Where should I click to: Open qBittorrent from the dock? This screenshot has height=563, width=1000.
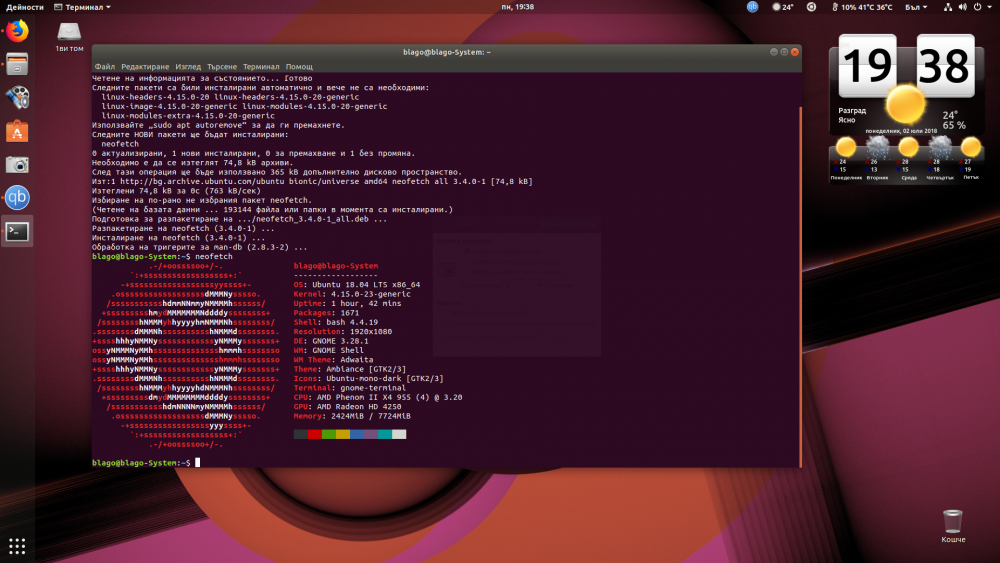(17, 198)
